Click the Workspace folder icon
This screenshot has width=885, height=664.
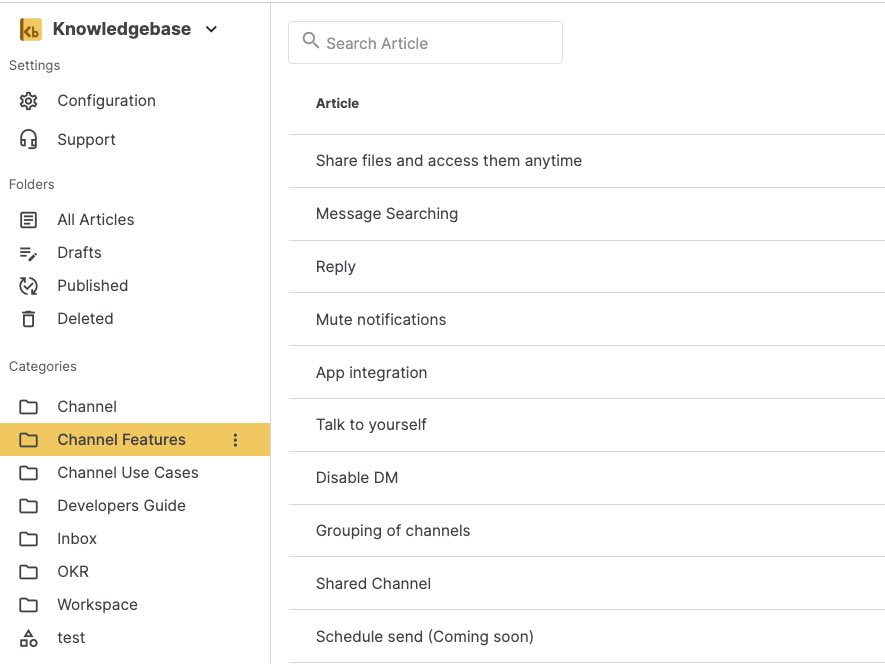28,605
